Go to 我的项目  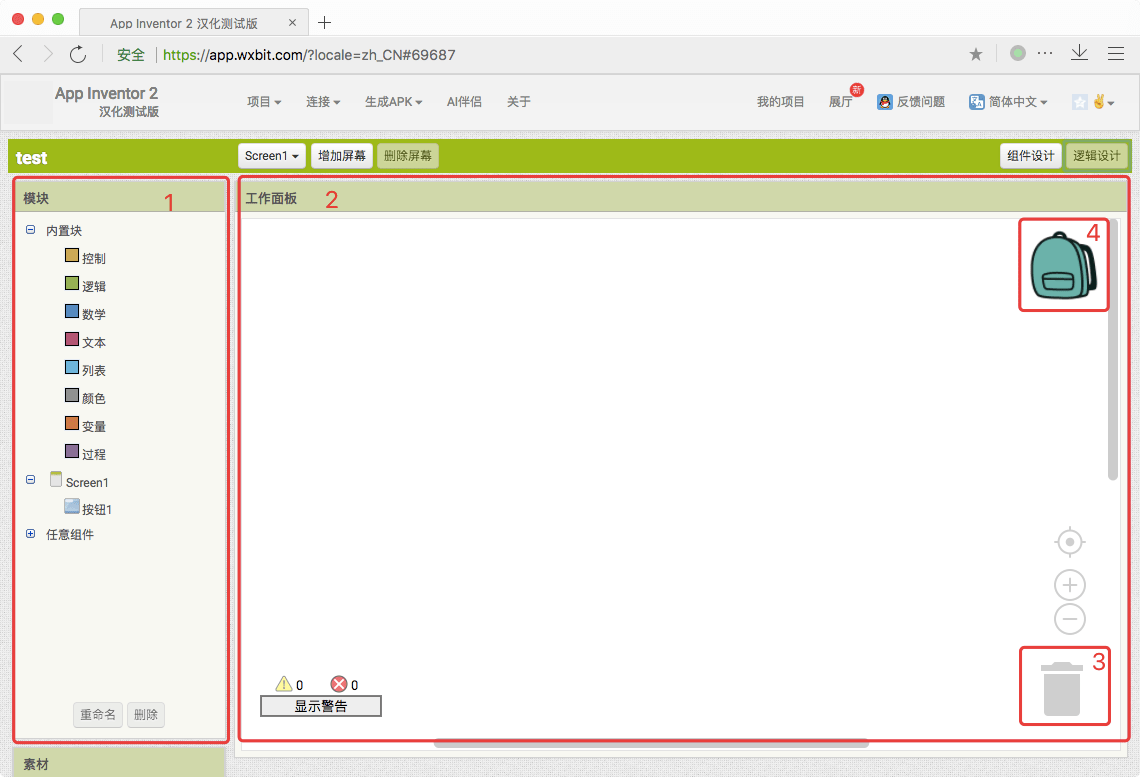click(780, 102)
